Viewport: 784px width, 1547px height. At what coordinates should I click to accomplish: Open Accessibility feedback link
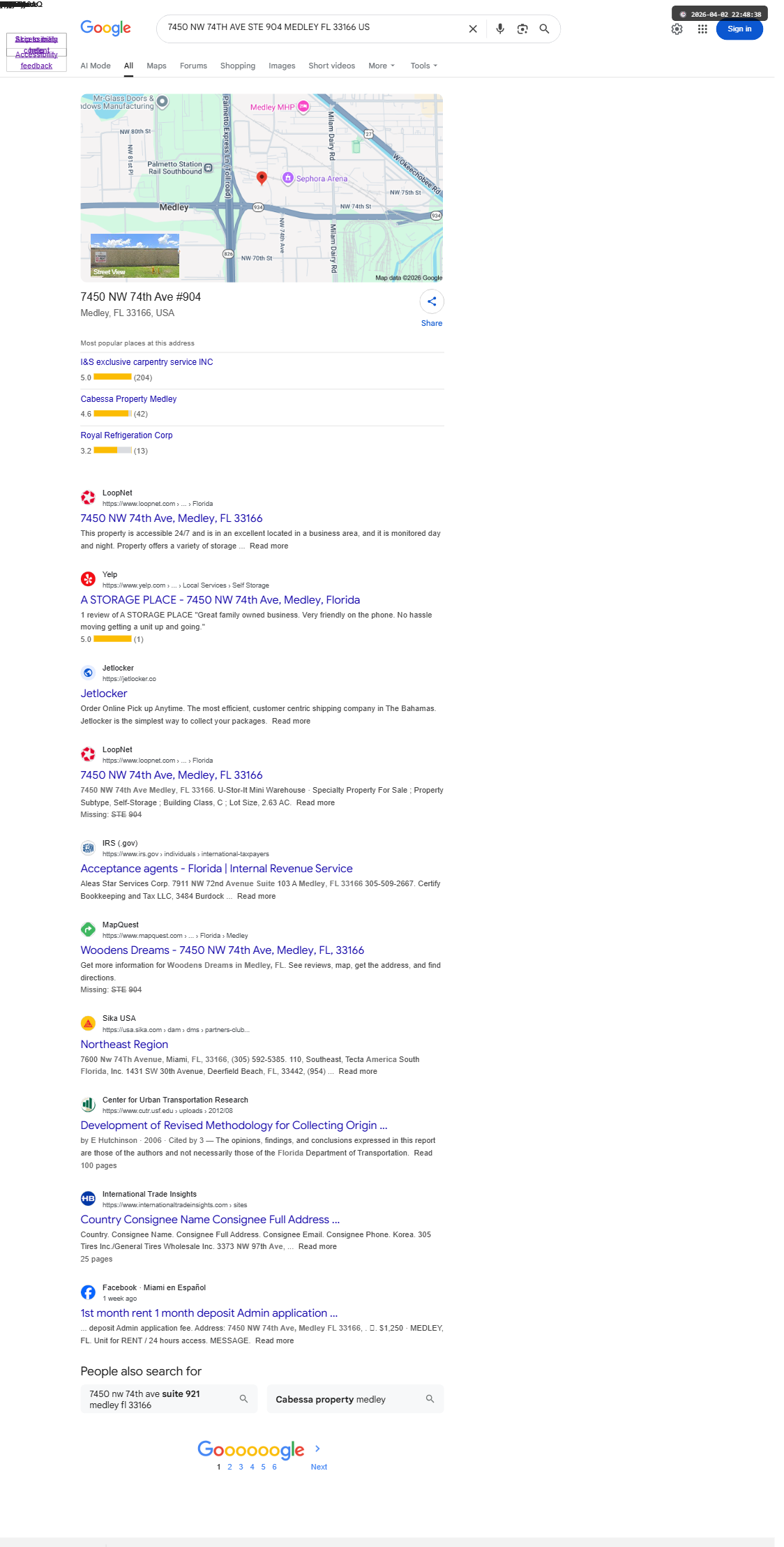(36, 60)
